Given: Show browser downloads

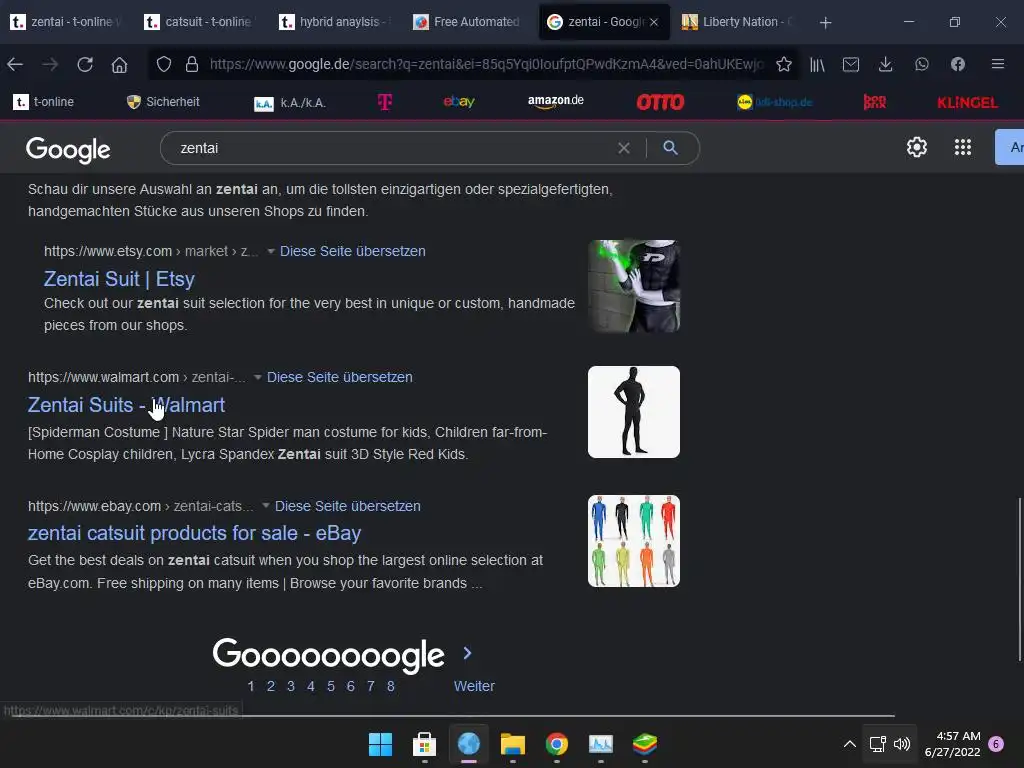Looking at the screenshot, I should pyautogui.click(x=886, y=64).
